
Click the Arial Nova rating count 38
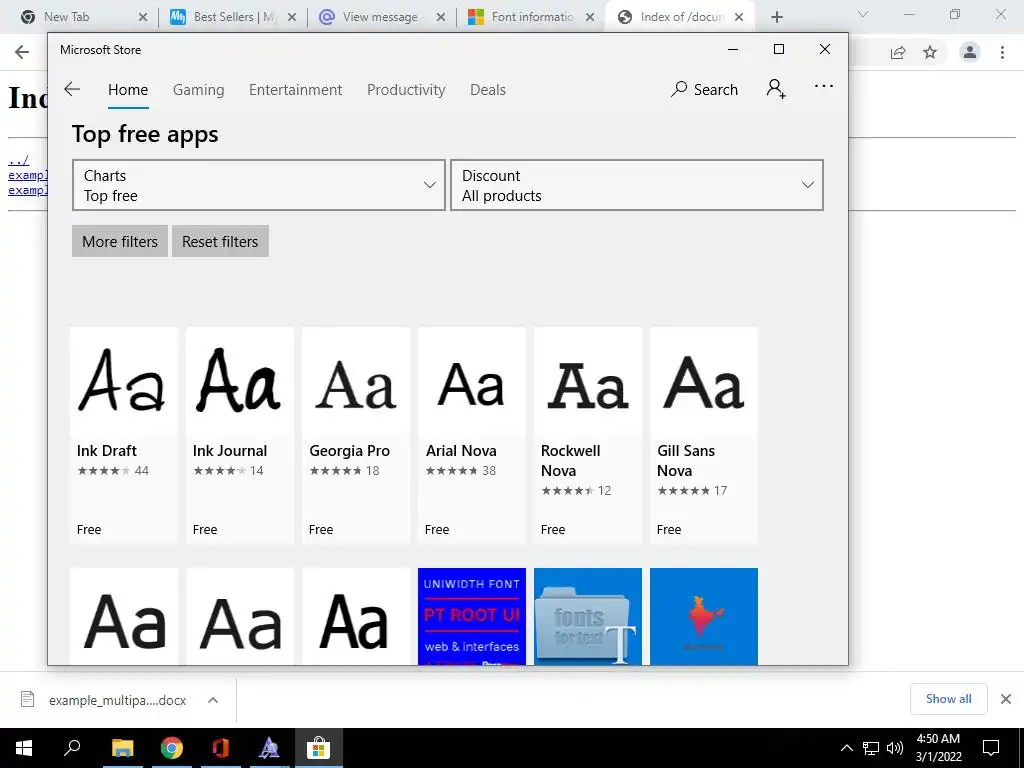(x=488, y=470)
